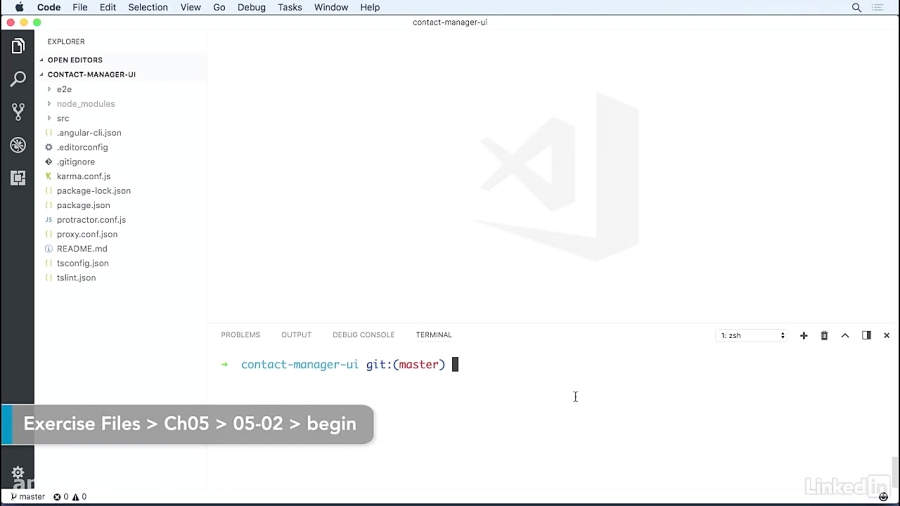Open .angular-cli.json file
The height and width of the screenshot is (506, 900).
click(89, 133)
